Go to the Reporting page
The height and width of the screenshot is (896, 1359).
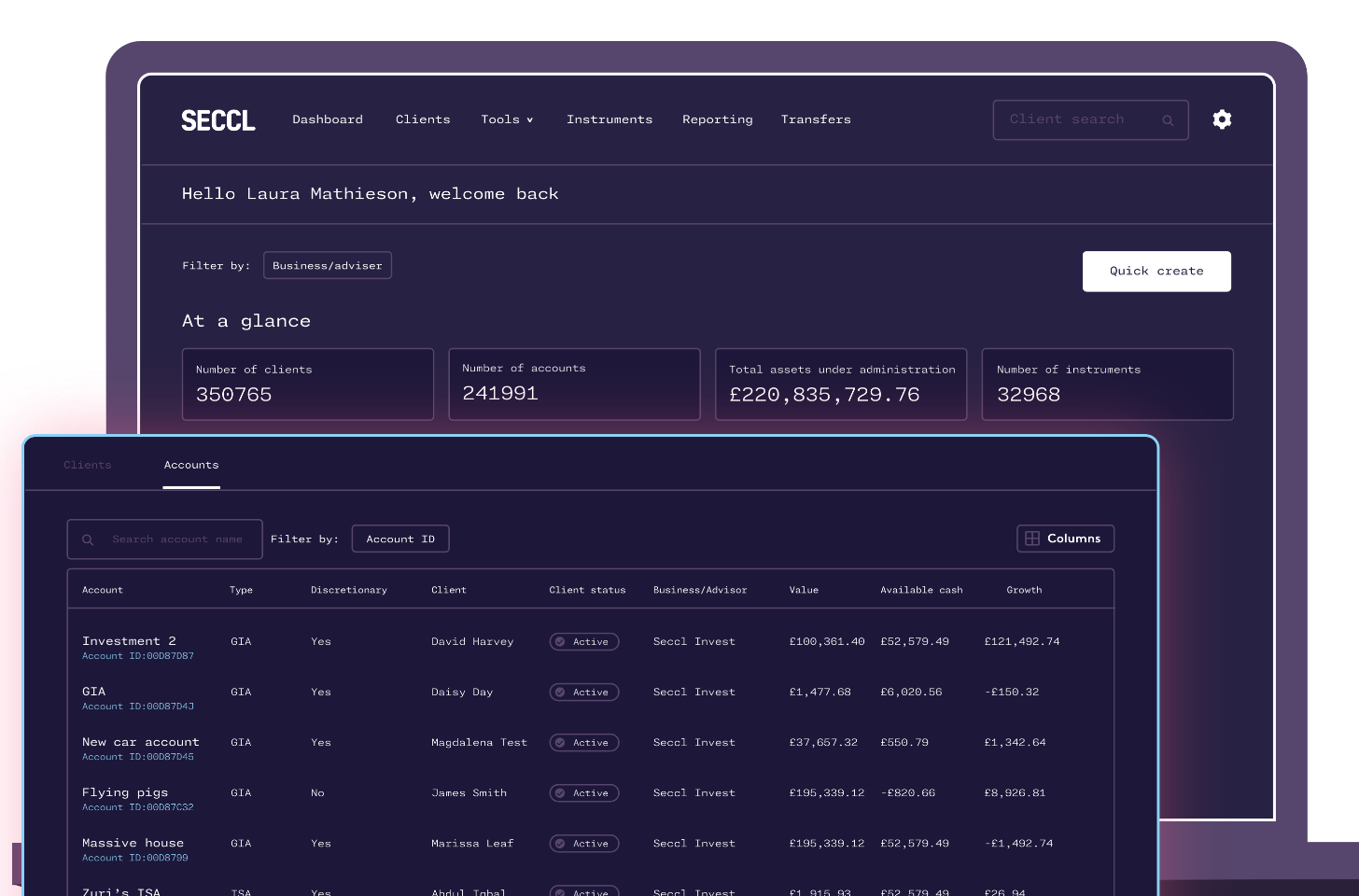pos(717,119)
